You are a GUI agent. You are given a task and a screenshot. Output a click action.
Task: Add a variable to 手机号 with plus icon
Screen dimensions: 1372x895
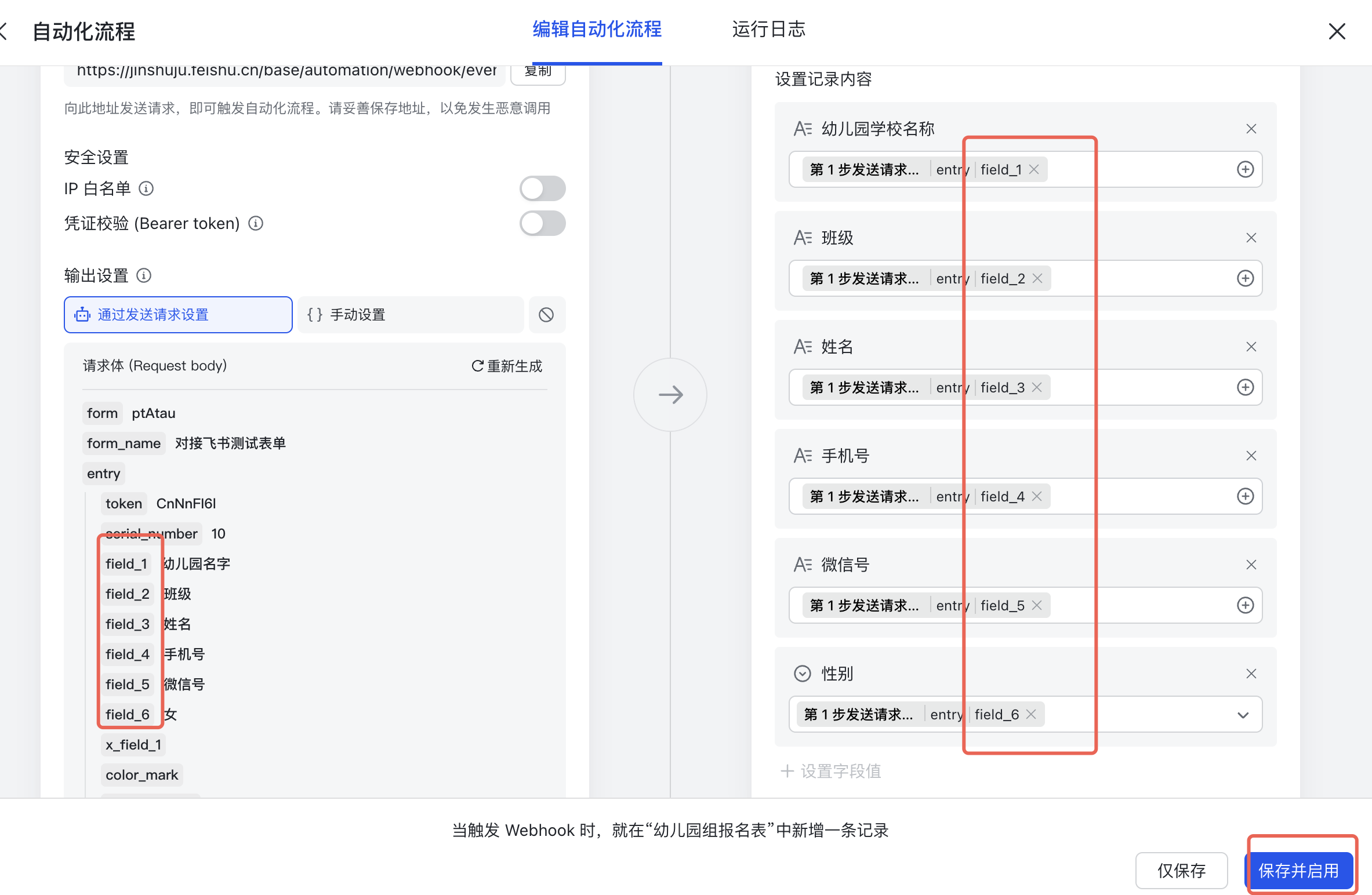[1245, 496]
